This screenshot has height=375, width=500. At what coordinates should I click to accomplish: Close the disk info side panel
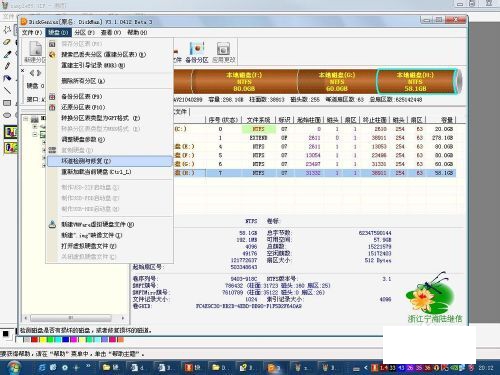23,71
